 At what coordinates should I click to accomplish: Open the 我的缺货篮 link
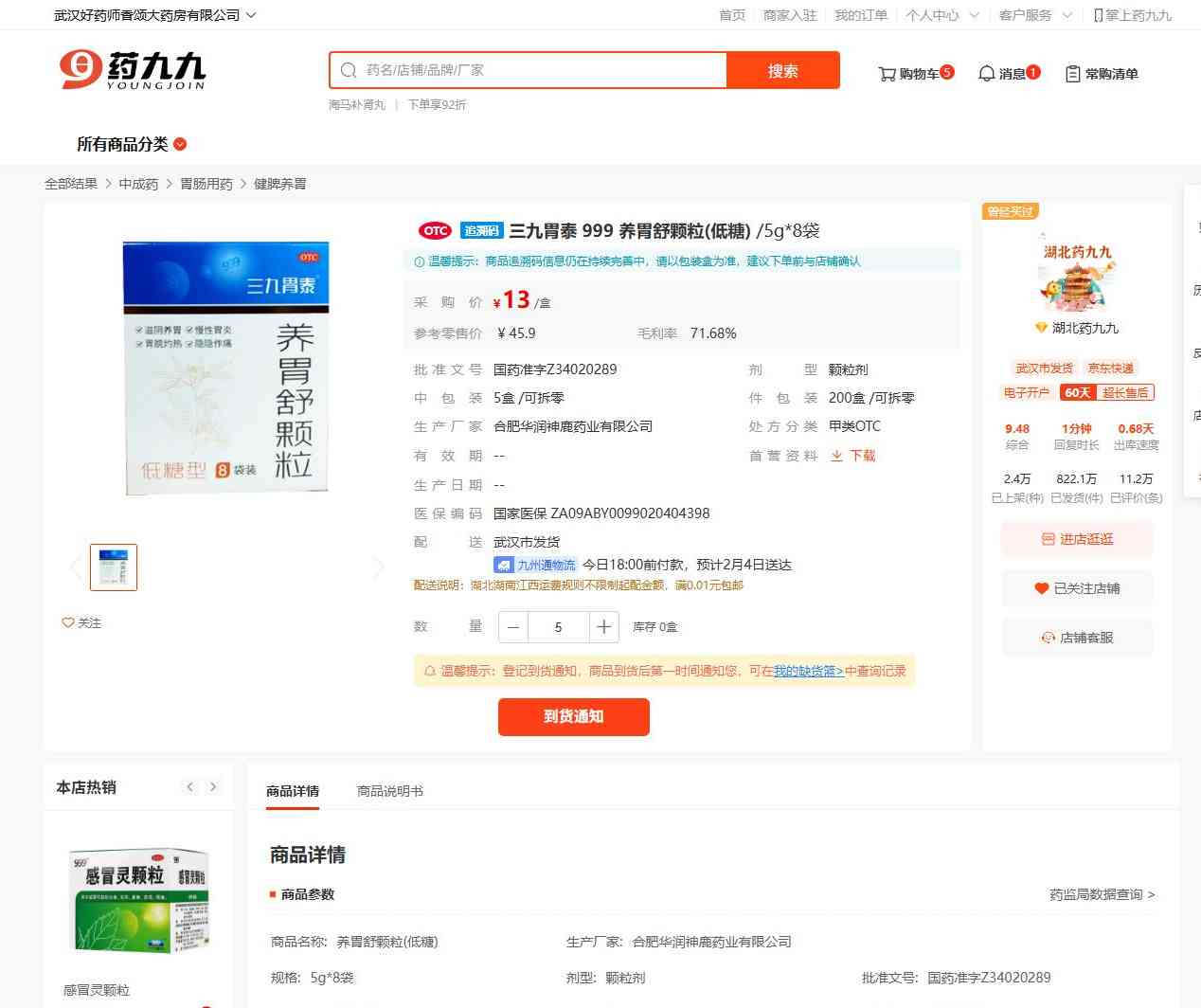[x=808, y=671]
